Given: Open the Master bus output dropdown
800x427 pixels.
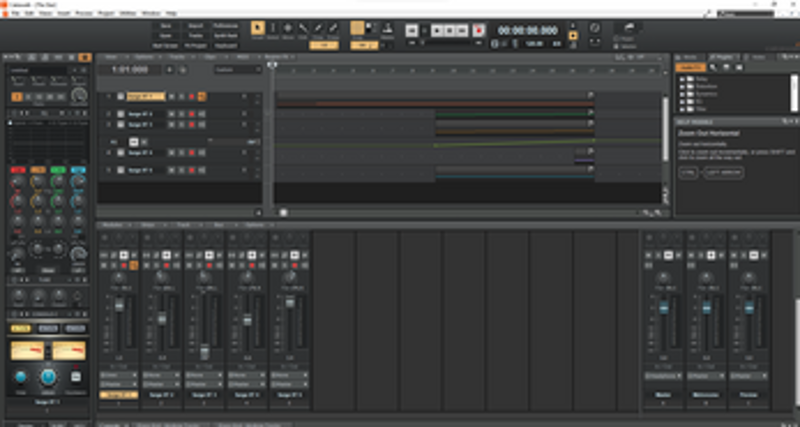Looking at the screenshot, I should [x=663, y=376].
